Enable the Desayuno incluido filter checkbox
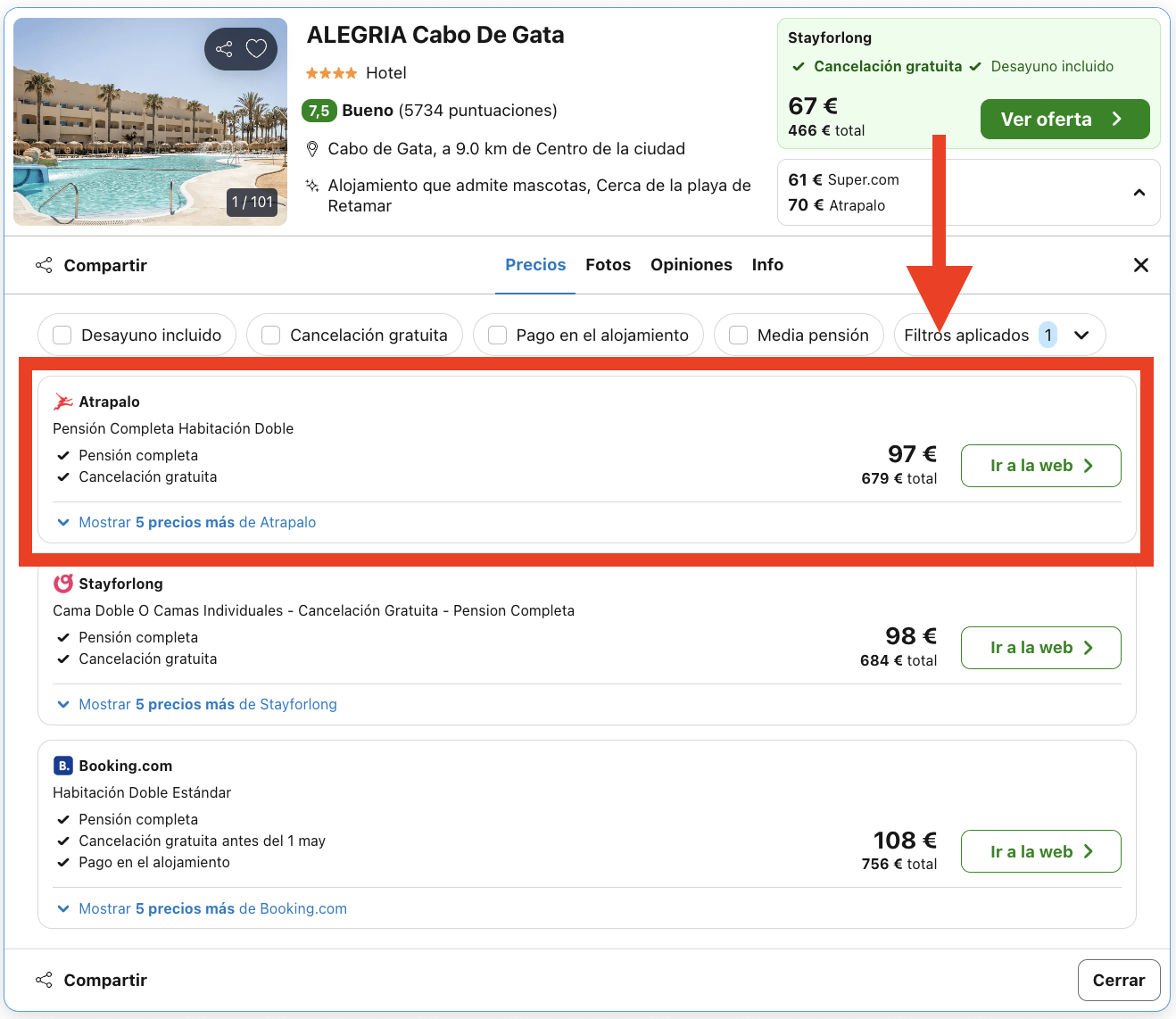1176x1019 pixels. click(62, 336)
